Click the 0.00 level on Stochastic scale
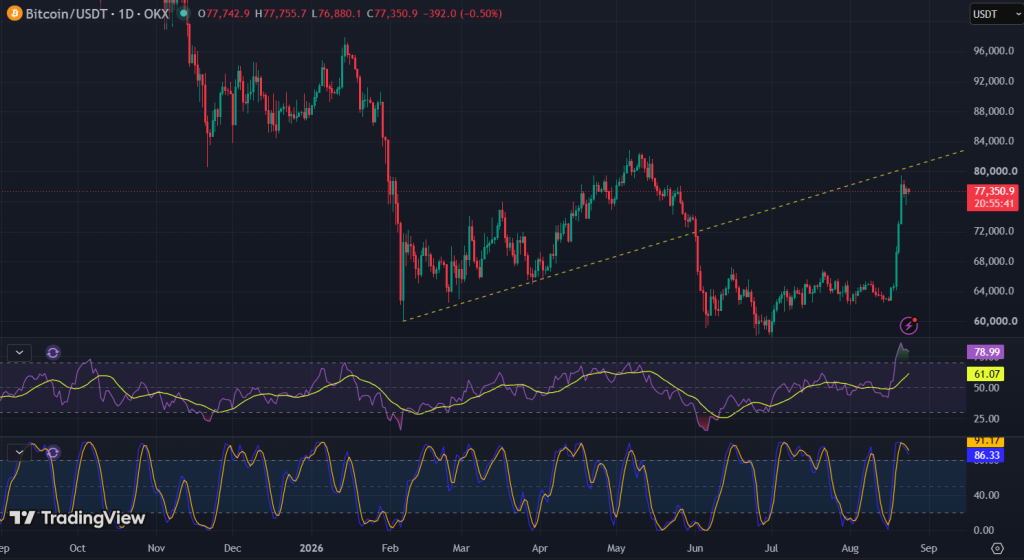Image resolution: width=1024 pixels, height=560 pixels. pos(984,530)
